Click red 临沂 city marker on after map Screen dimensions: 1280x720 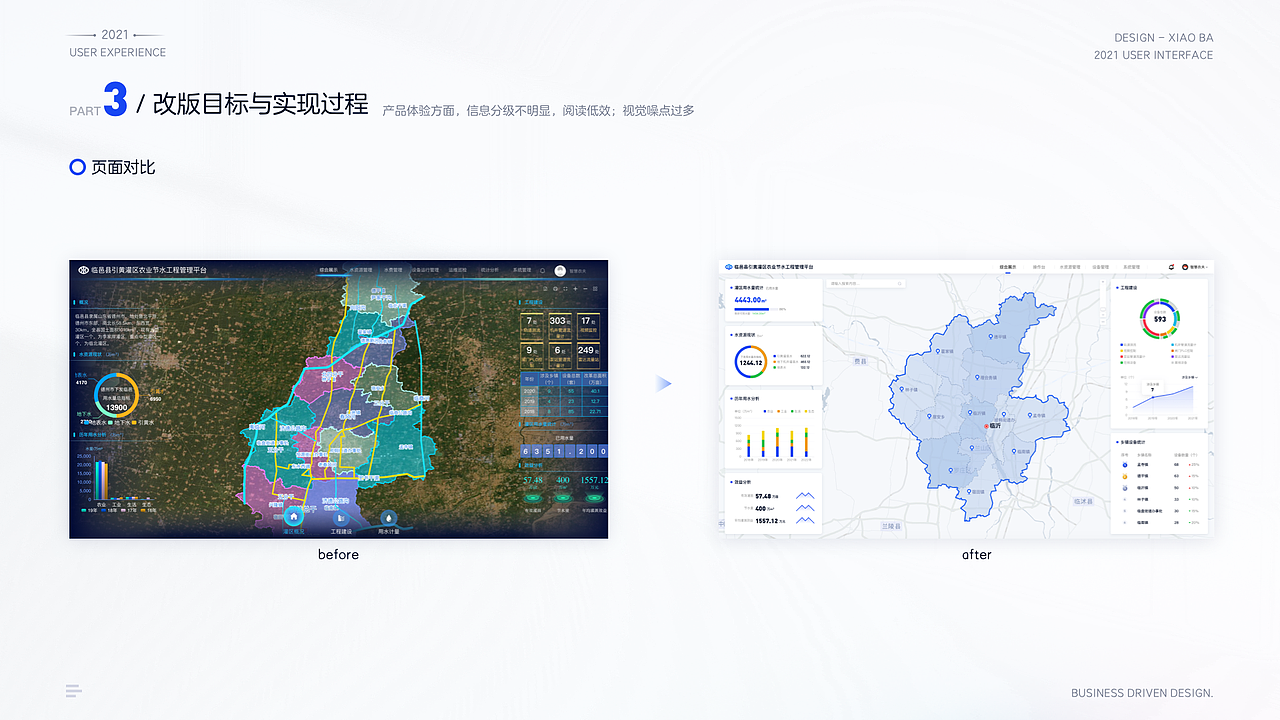[x=986, y=426]
